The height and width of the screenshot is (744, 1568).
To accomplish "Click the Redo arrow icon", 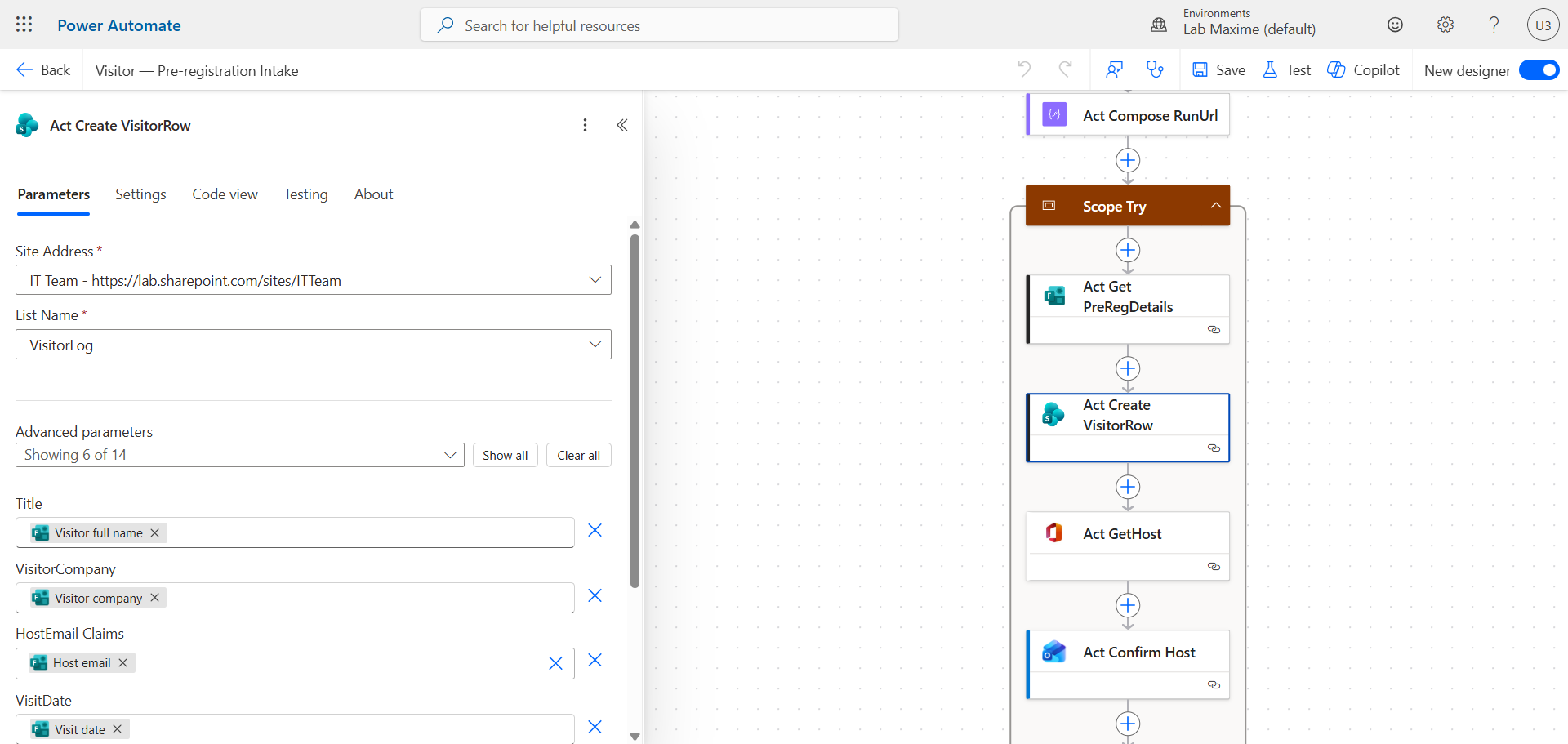I will (x=1065, y=69).
